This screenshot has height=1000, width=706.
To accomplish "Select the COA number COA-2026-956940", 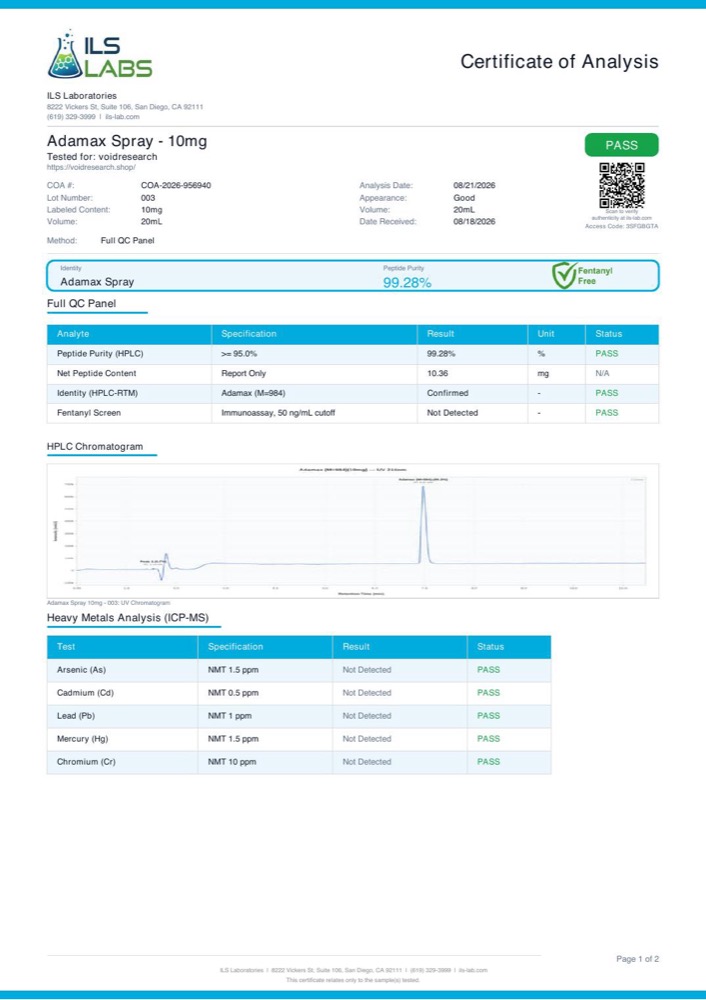I will coord(176,186).
